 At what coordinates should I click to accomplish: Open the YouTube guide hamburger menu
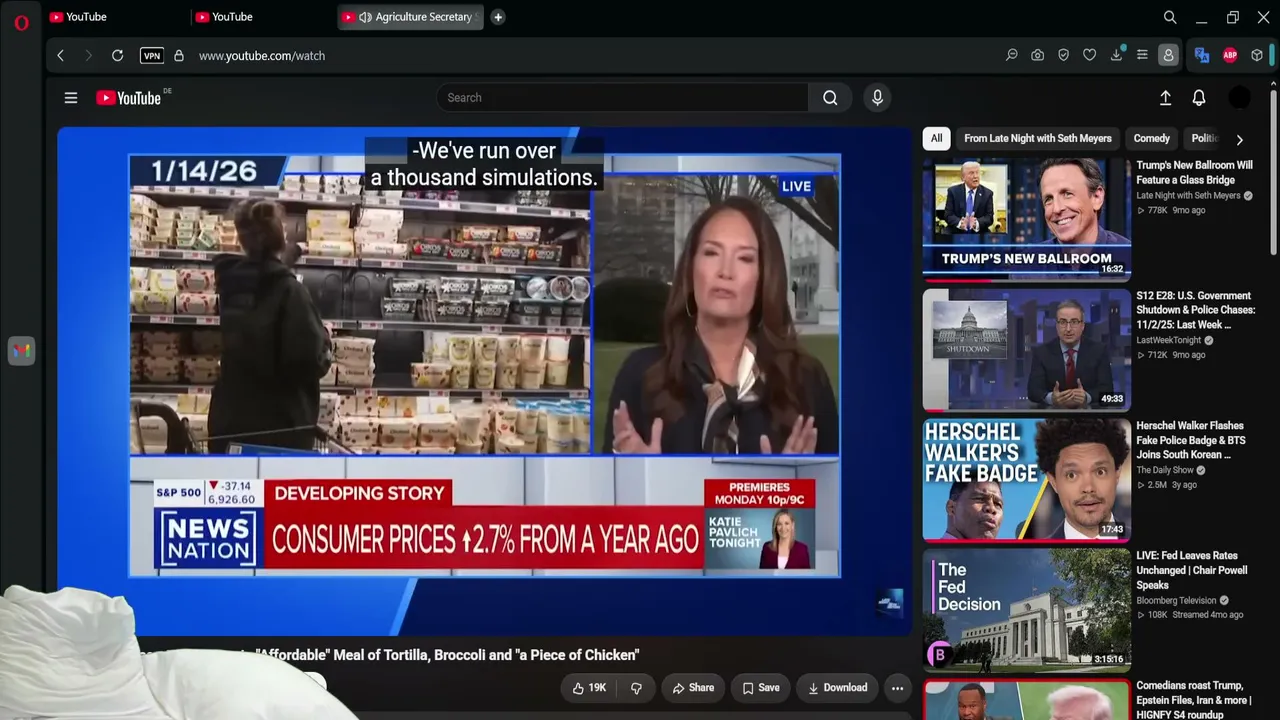coord(71,98)
